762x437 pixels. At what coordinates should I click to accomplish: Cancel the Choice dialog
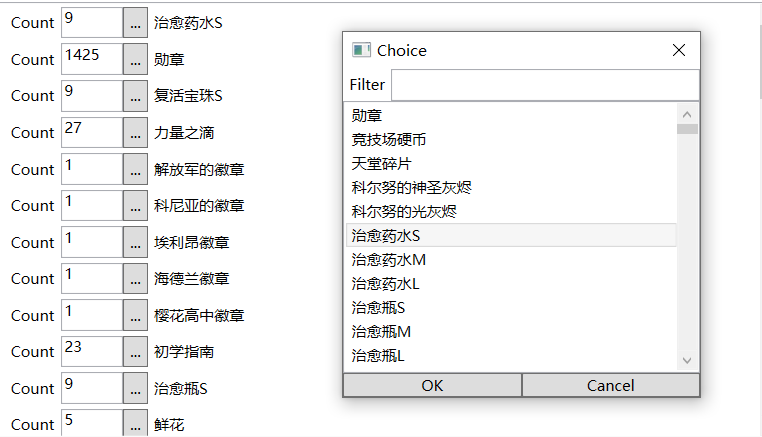click(611, 385)
